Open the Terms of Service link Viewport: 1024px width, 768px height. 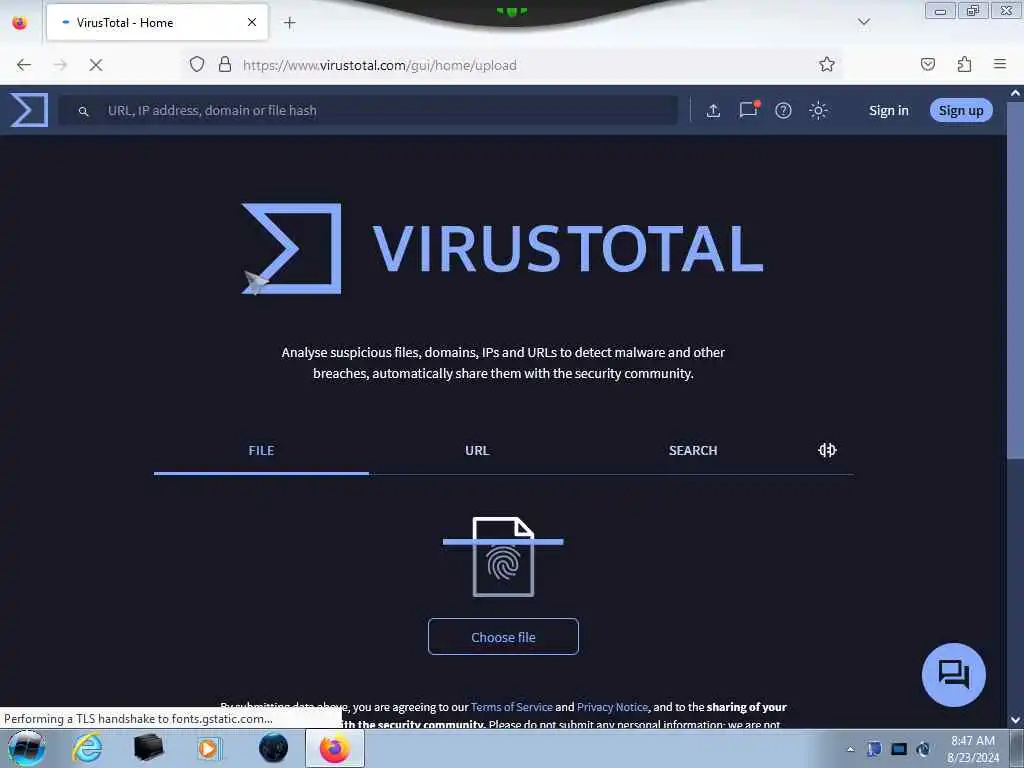coord(511,707)
